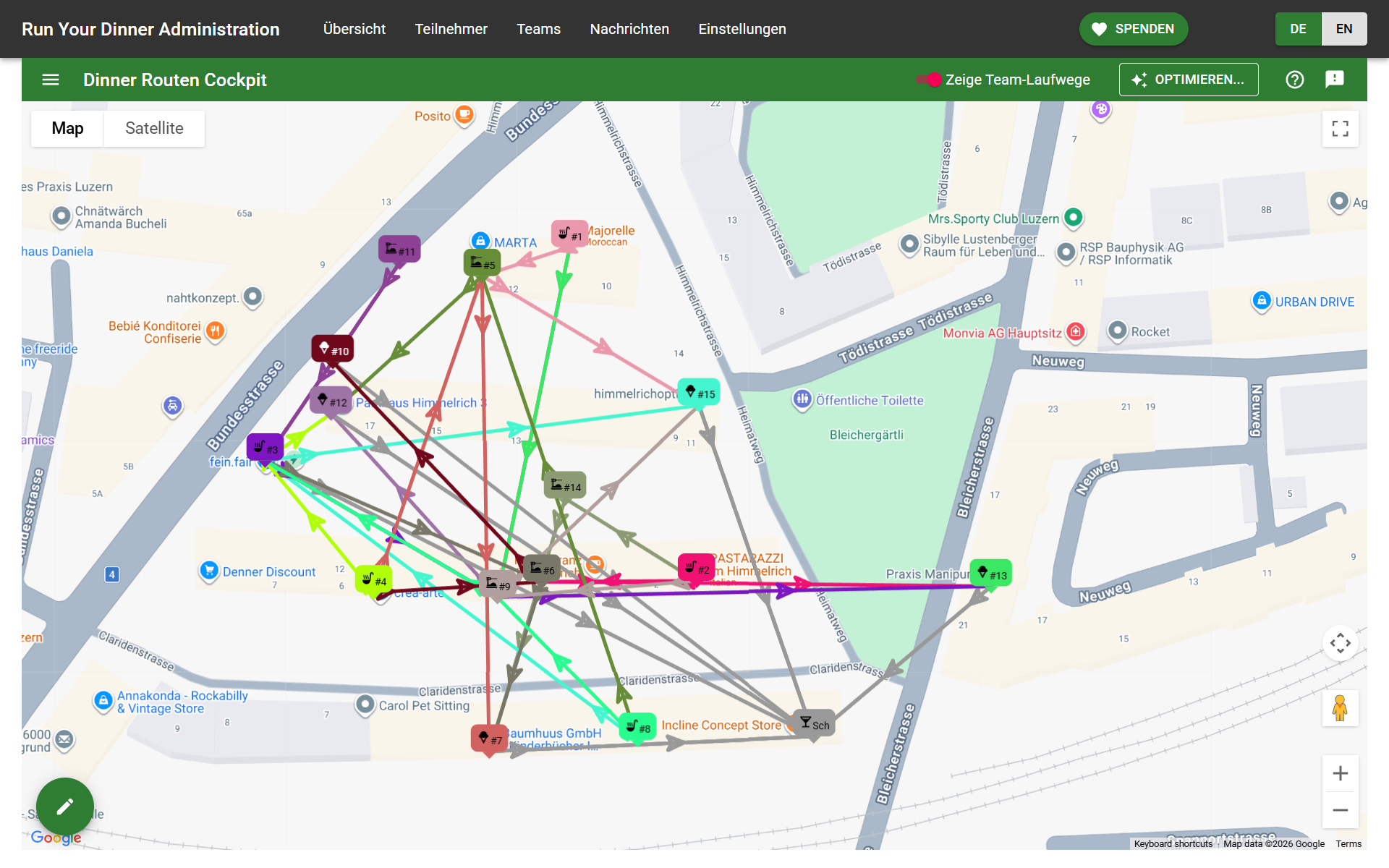This screenshot has width=1389, height=868.
Task: Zoom out on the map
Action: 1340,810
